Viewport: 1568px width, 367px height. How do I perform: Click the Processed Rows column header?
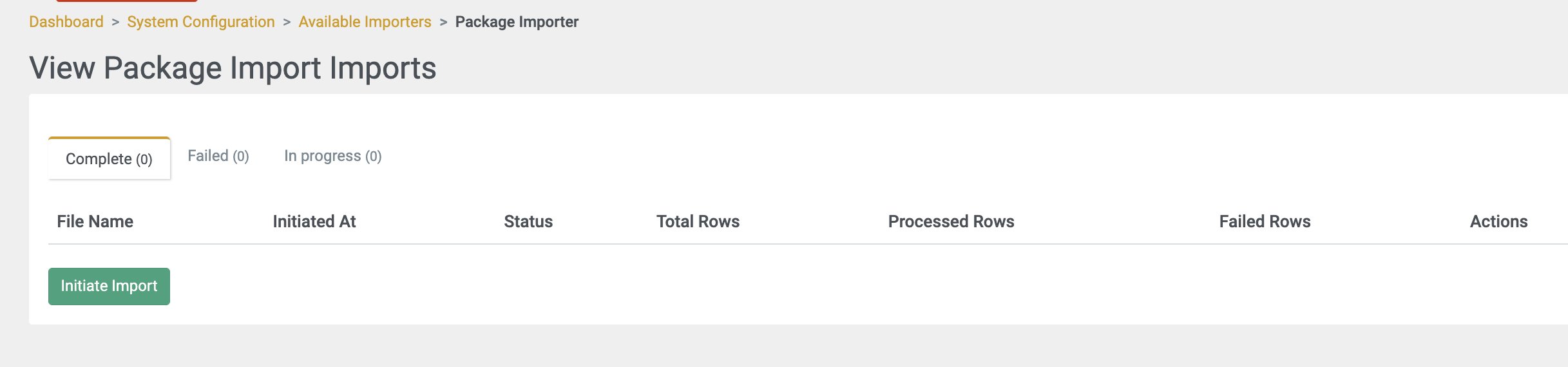click(951, 221)
